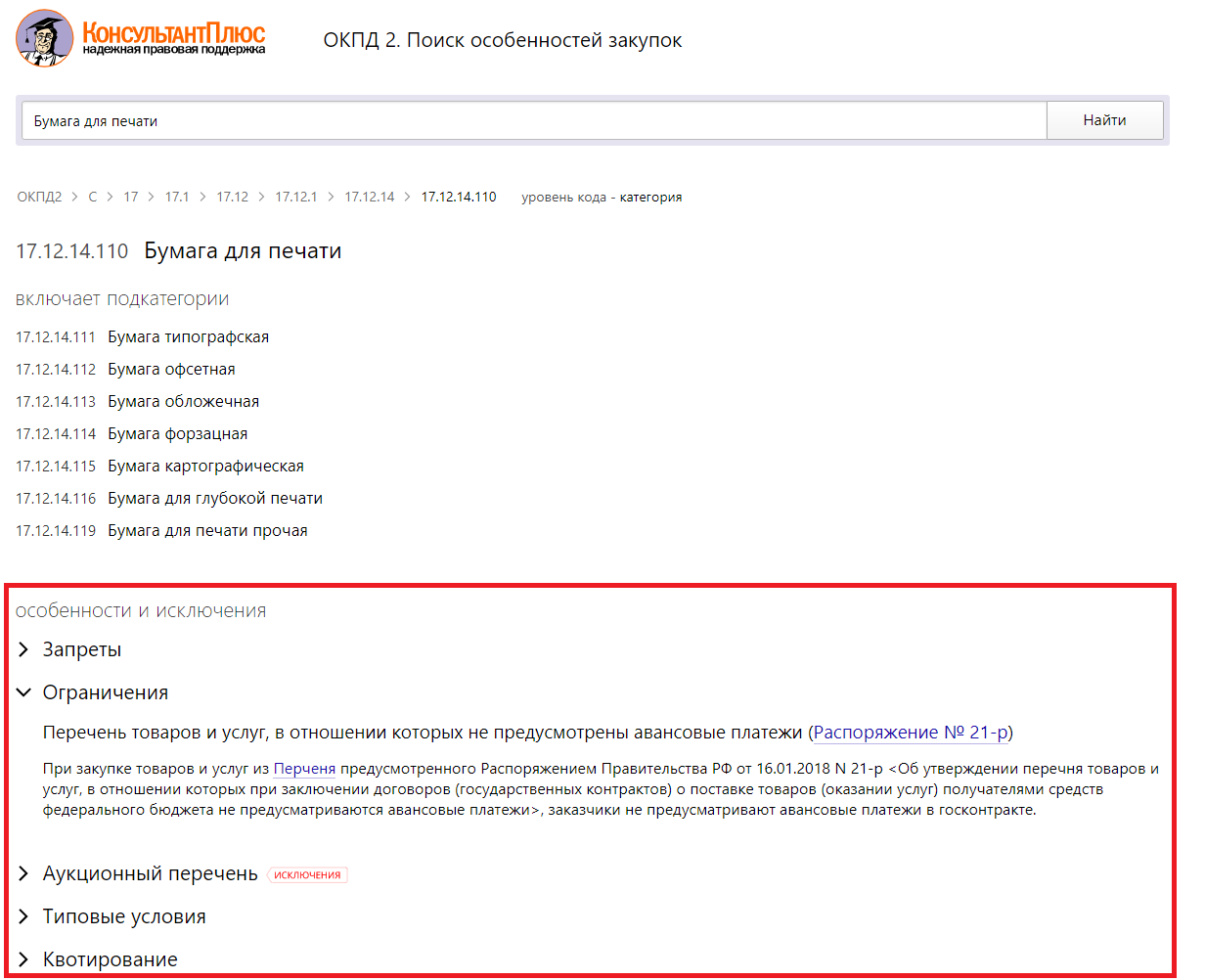1205x980 pixels.
Task: Open subcategory Бумага для глубокой печати
Action: (x=214, y=499)
